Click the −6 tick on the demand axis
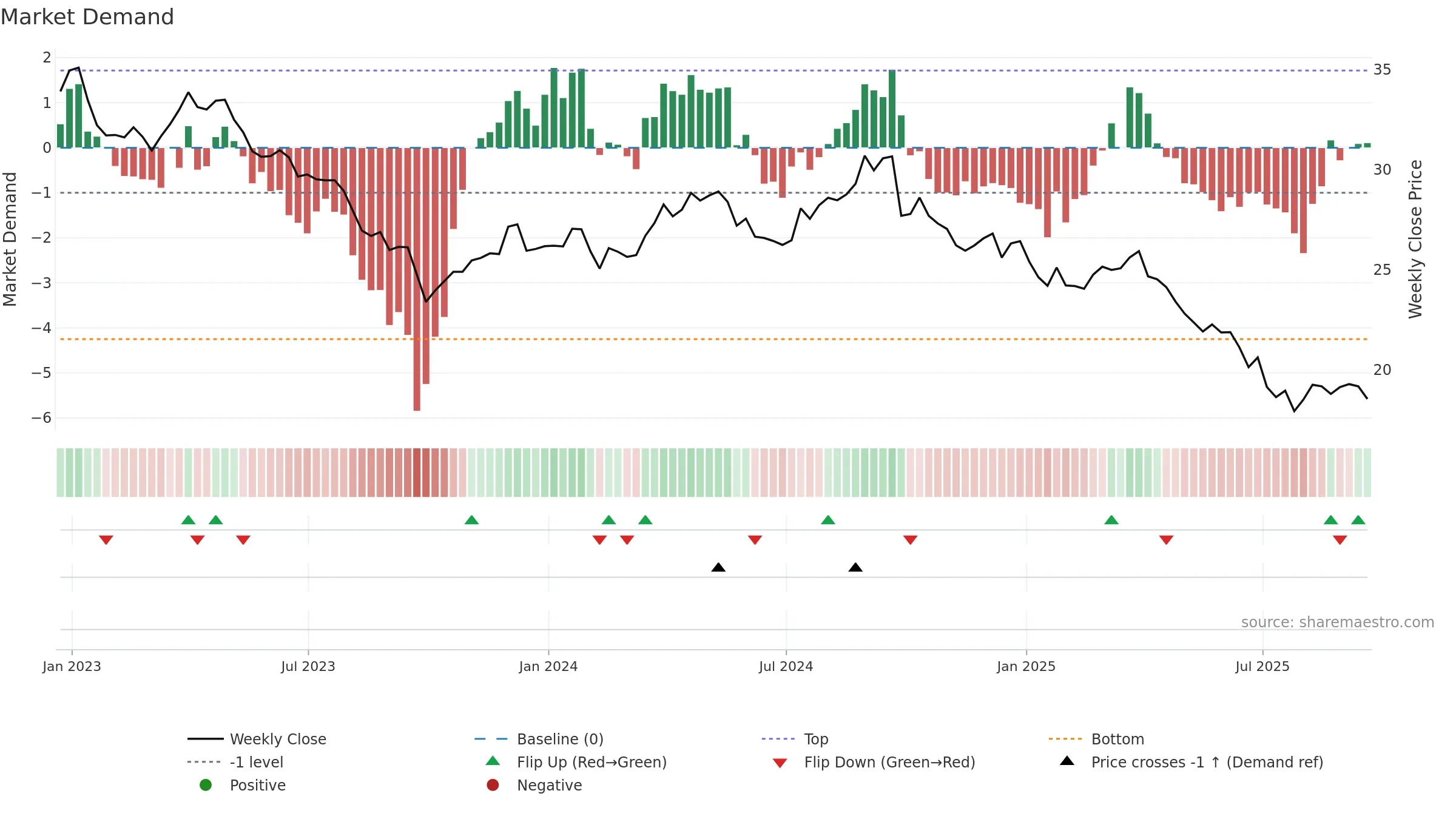Image resolution: width=1456 pixels, height=819 pixels. tap(42, 418)
